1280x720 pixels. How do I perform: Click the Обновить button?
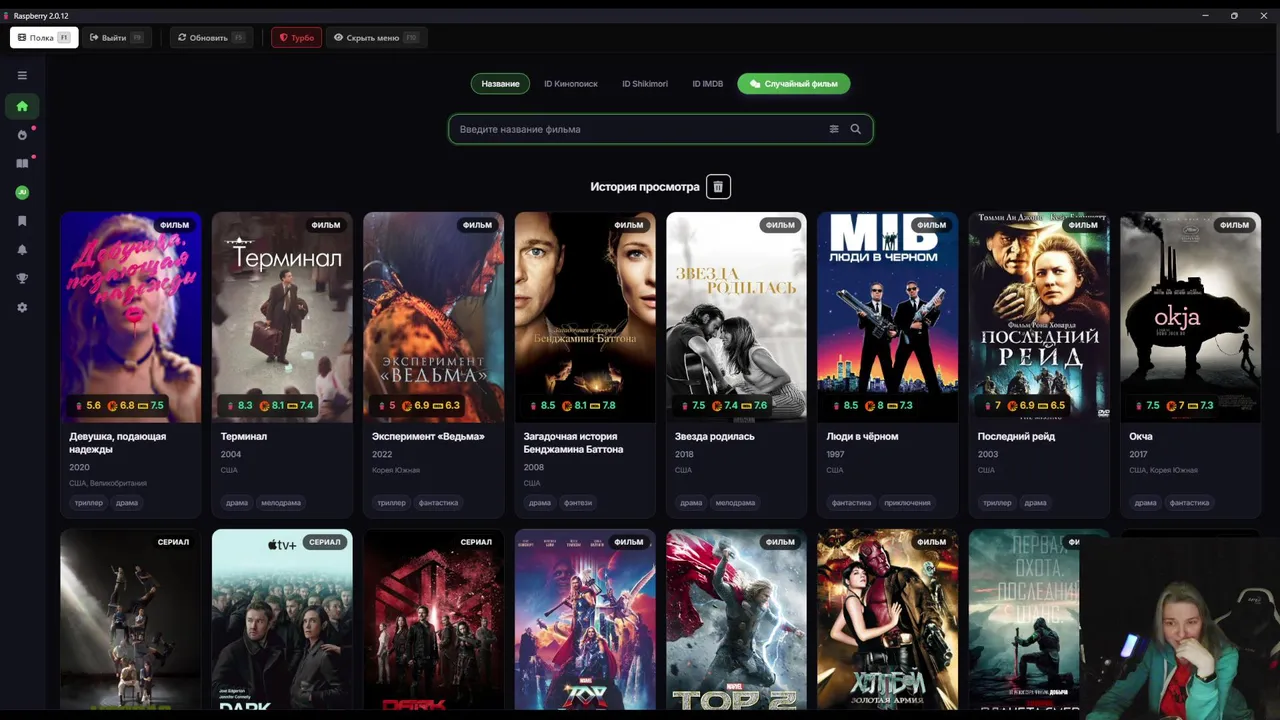coord(211,38)
